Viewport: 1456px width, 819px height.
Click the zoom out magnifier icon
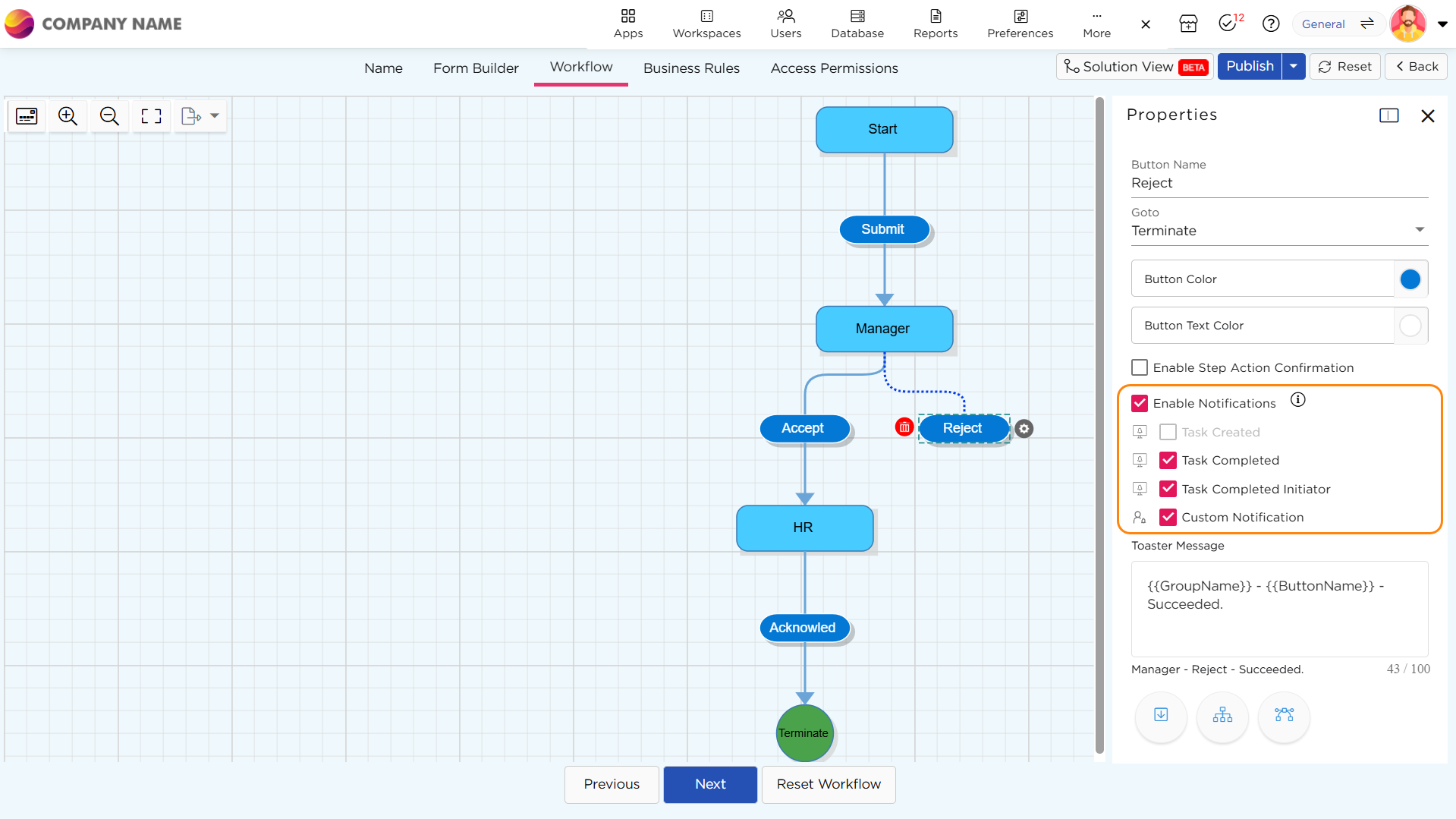coord(109,116)
